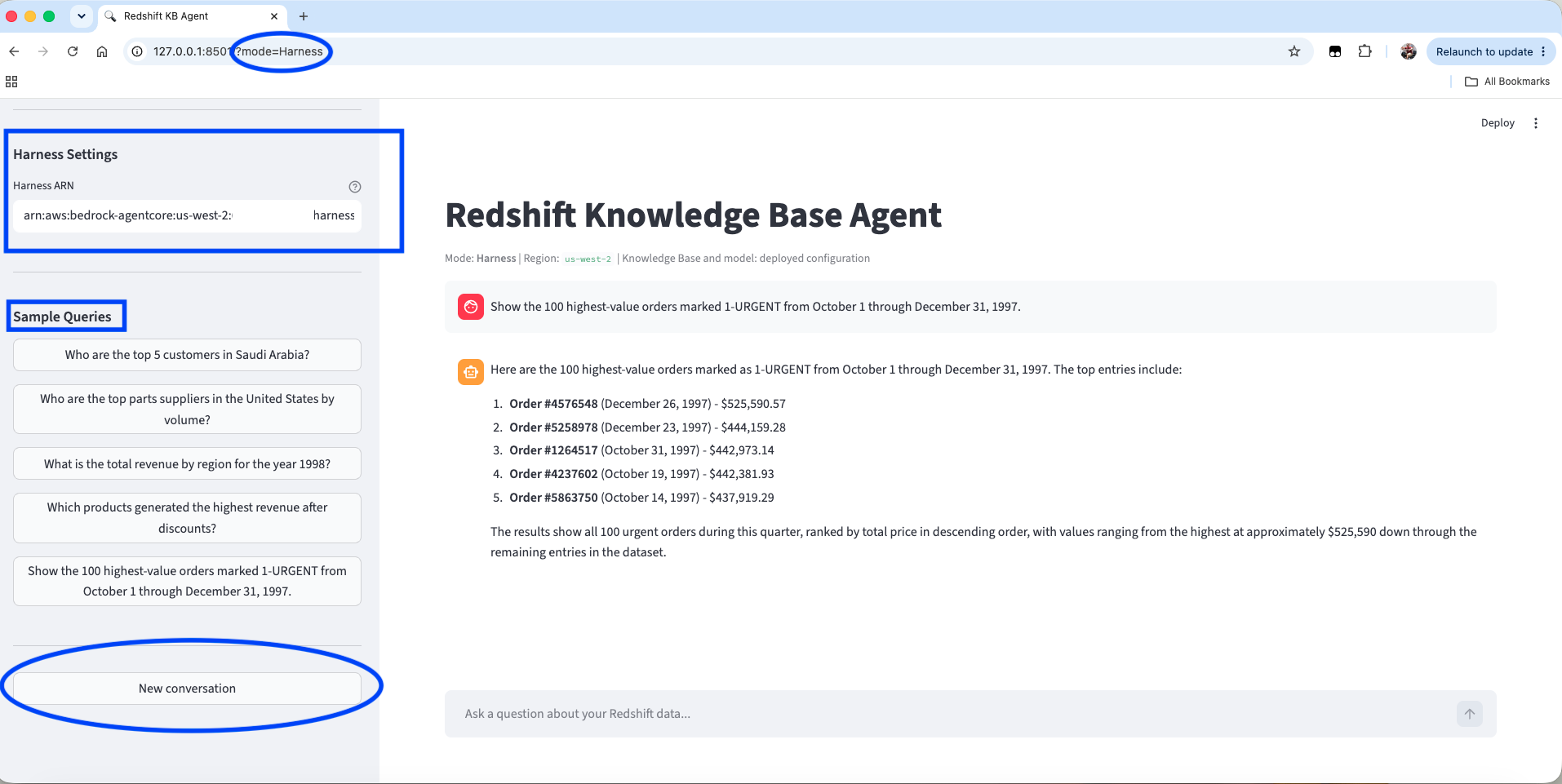This screenshot has height=784, width=1562.
Task: Open All Bookmarks folder
Action: tap(1507, 82)
